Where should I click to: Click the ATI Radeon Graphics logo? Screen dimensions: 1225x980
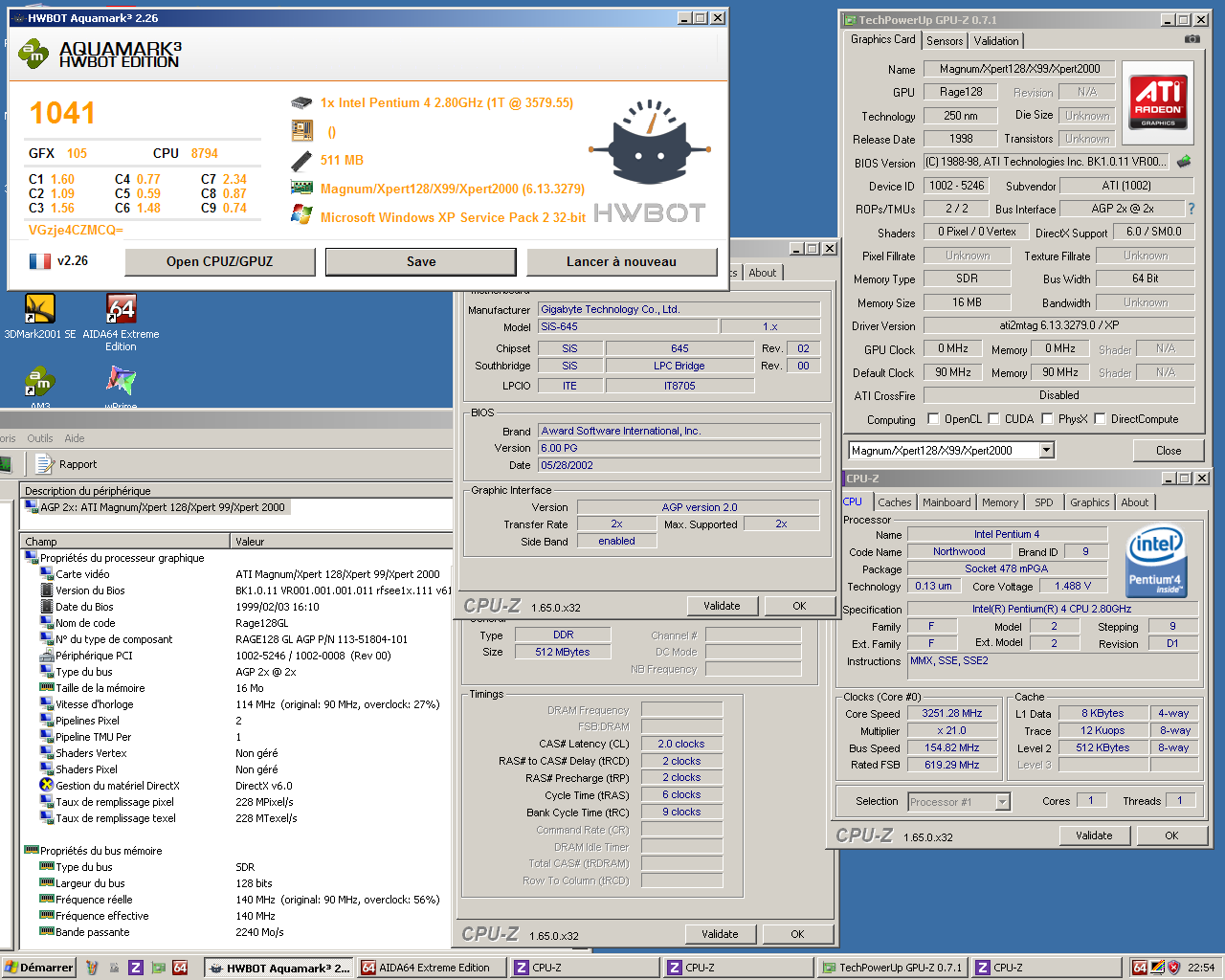tap(1157, 102)
